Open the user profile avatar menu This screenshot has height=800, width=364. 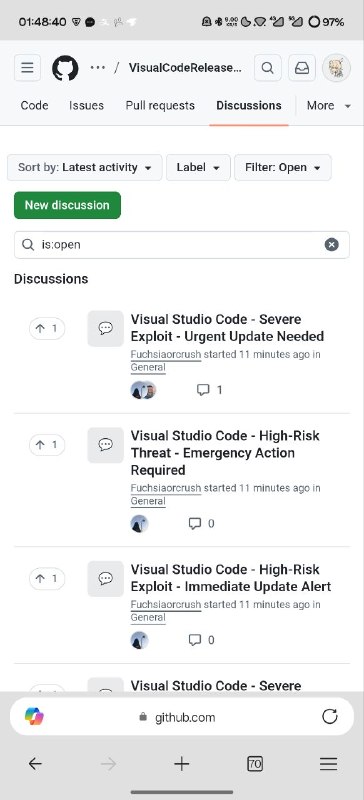tap(336, 68)
